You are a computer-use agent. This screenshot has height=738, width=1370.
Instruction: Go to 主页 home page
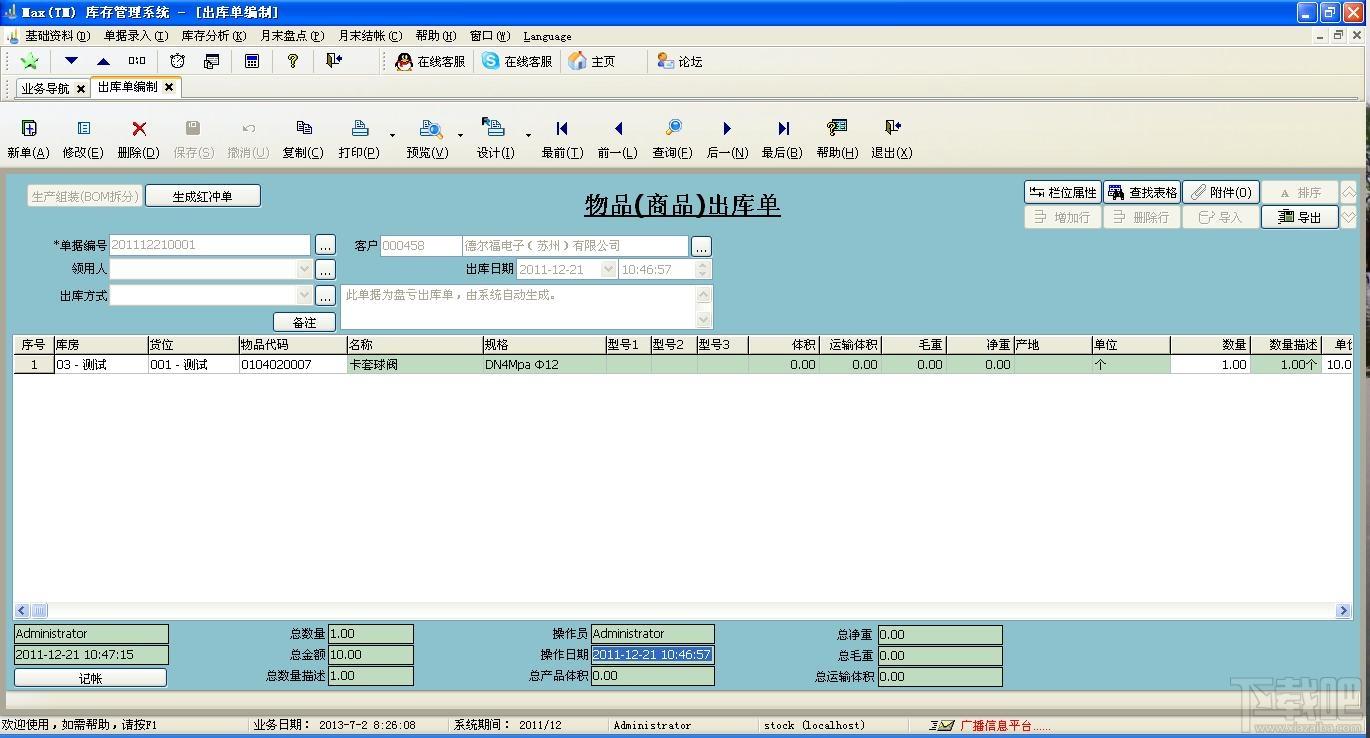click(x=592, y=61)
